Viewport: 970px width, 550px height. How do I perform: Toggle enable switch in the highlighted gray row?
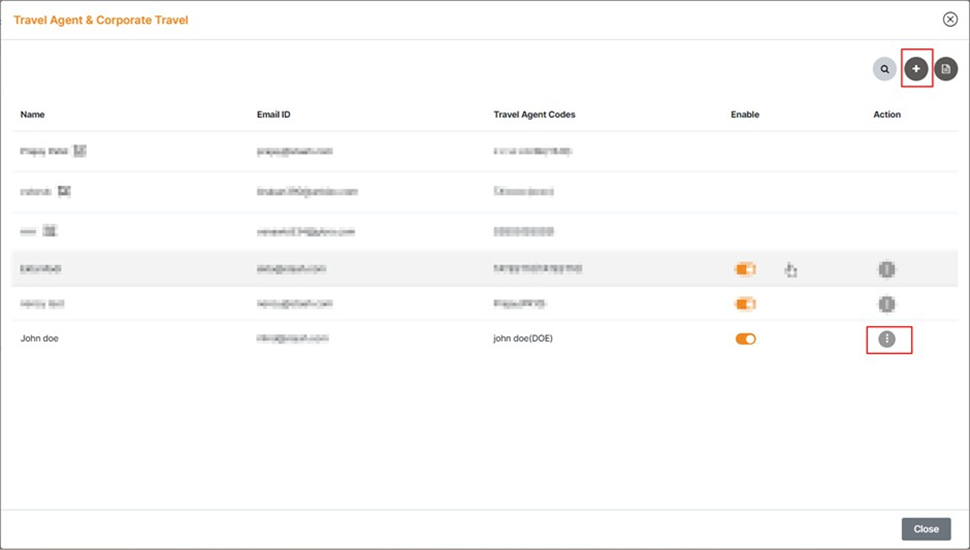(x=745, y=269)
